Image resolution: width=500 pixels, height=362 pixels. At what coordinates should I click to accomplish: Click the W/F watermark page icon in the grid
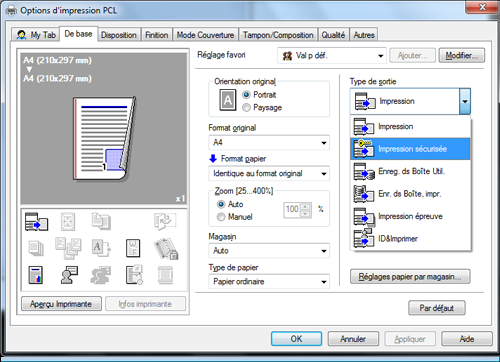[x=133, y=248]
